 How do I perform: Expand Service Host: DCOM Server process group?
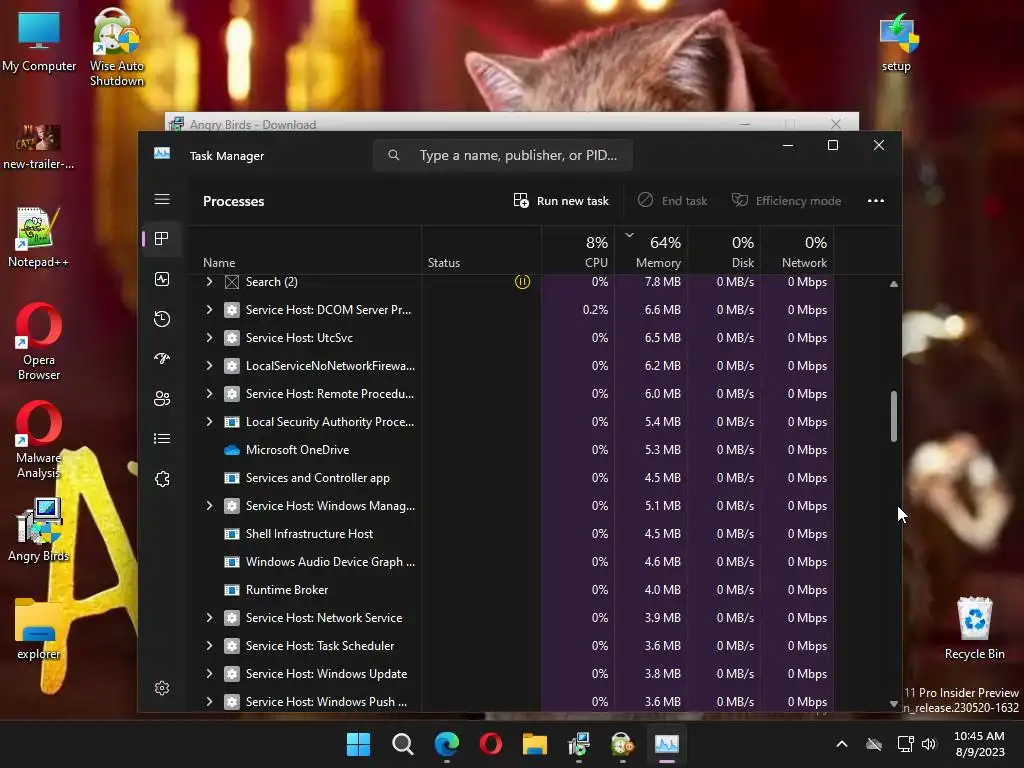[x=209, y=310]
